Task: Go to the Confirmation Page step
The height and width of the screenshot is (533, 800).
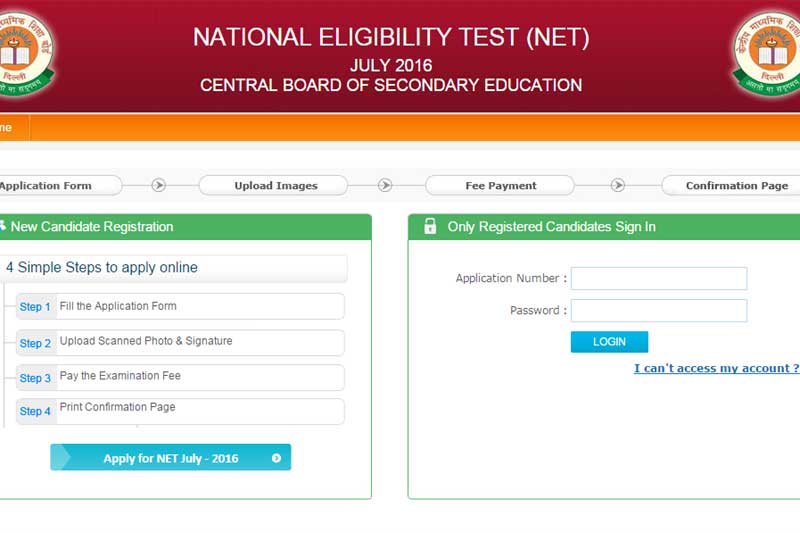Action: [735, 185]
